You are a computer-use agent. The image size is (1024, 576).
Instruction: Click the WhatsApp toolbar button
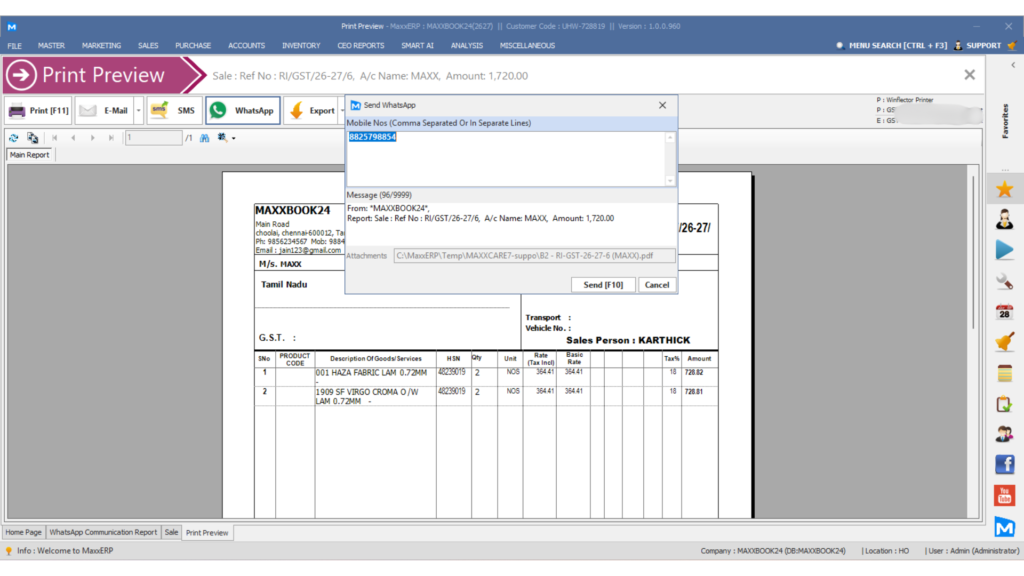(243, 110)
